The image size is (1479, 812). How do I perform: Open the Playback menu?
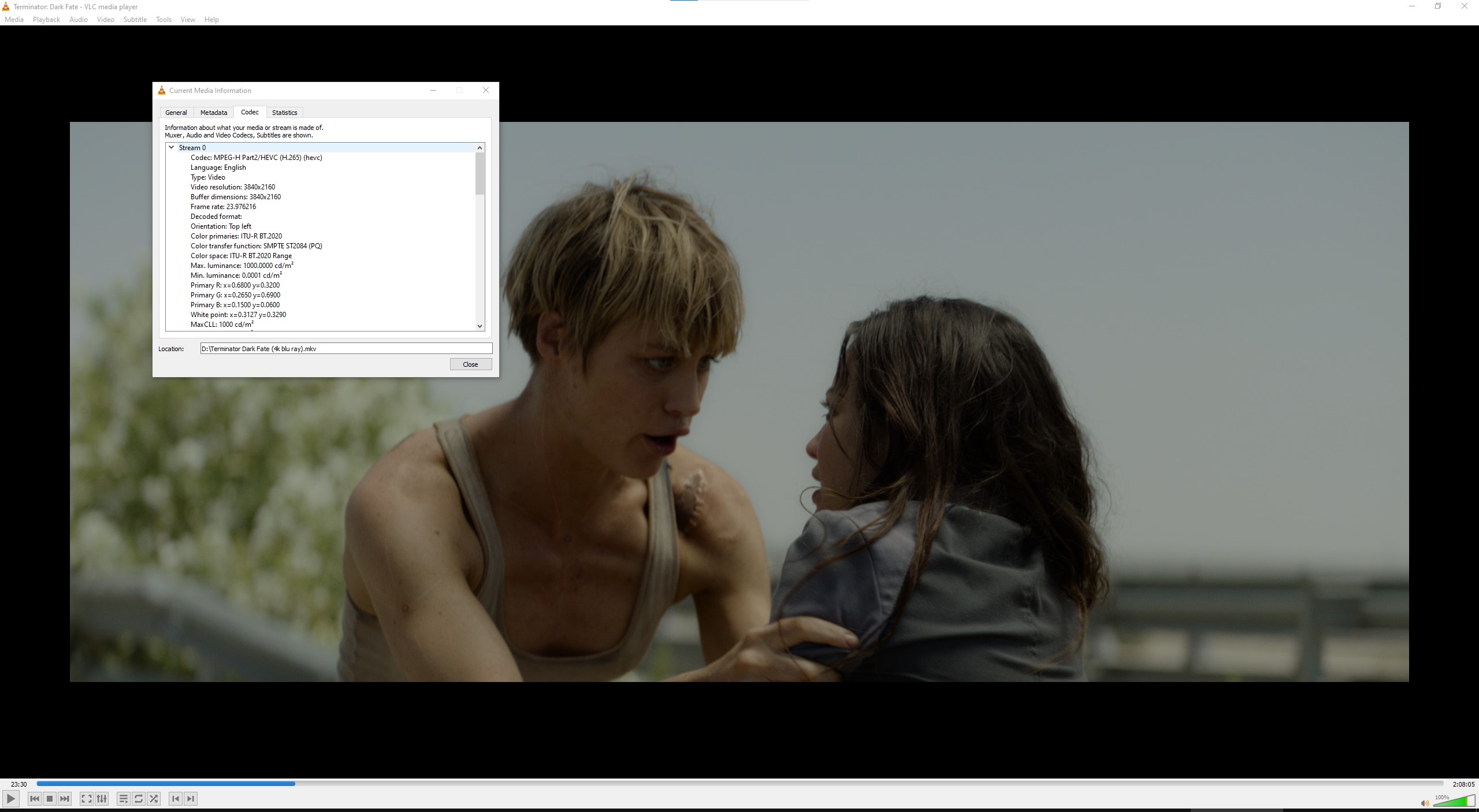click(x=46, y=20)
